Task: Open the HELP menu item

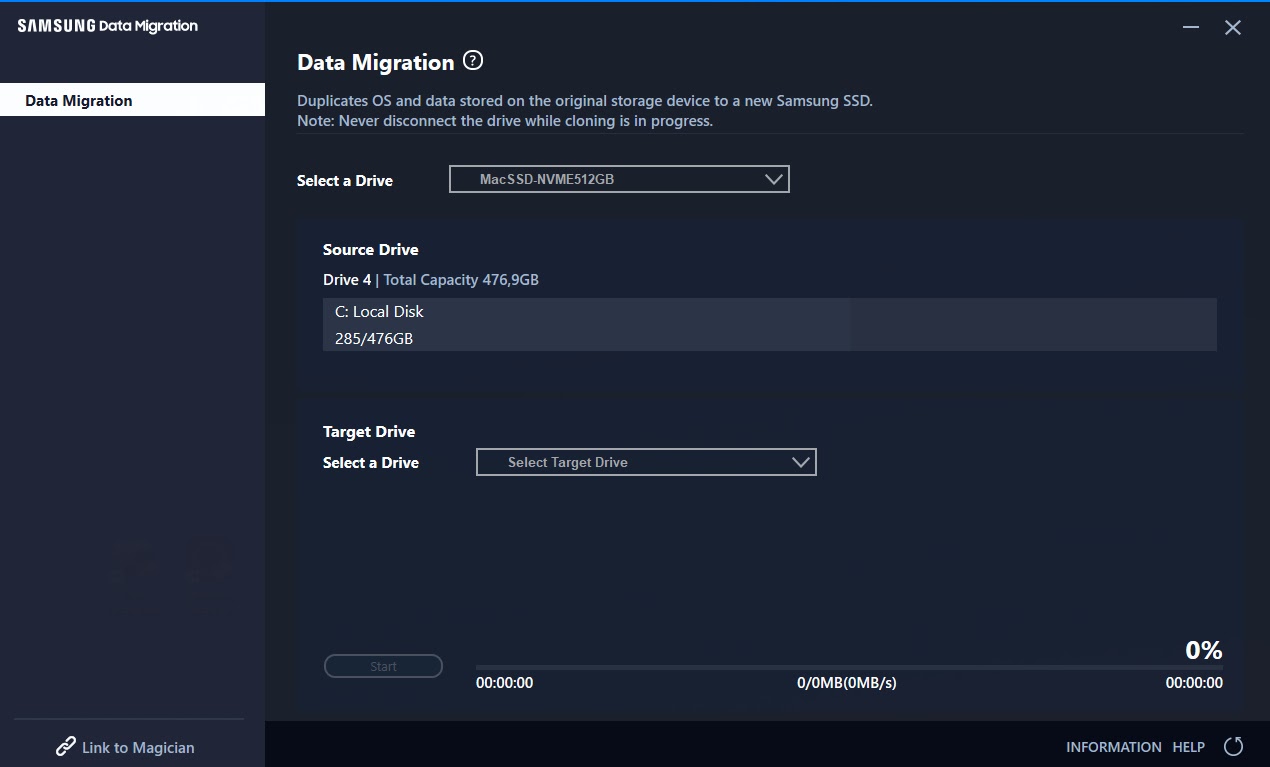Action: click(1188, 747)
